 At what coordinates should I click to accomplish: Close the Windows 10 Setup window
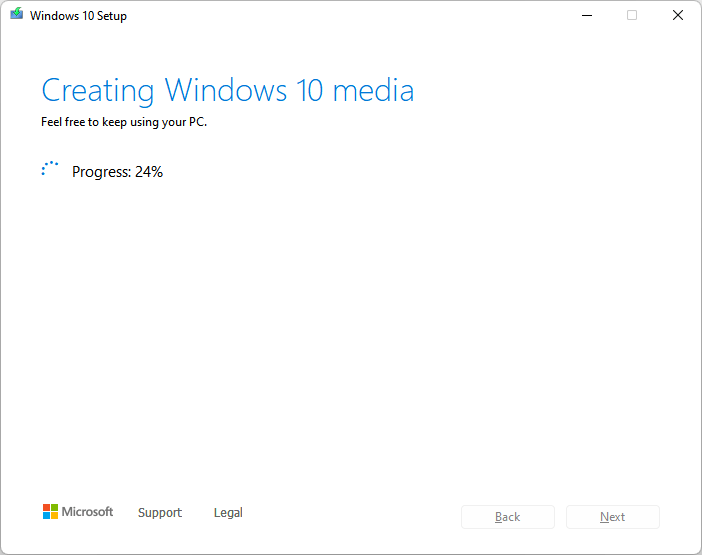coord(678,15)
